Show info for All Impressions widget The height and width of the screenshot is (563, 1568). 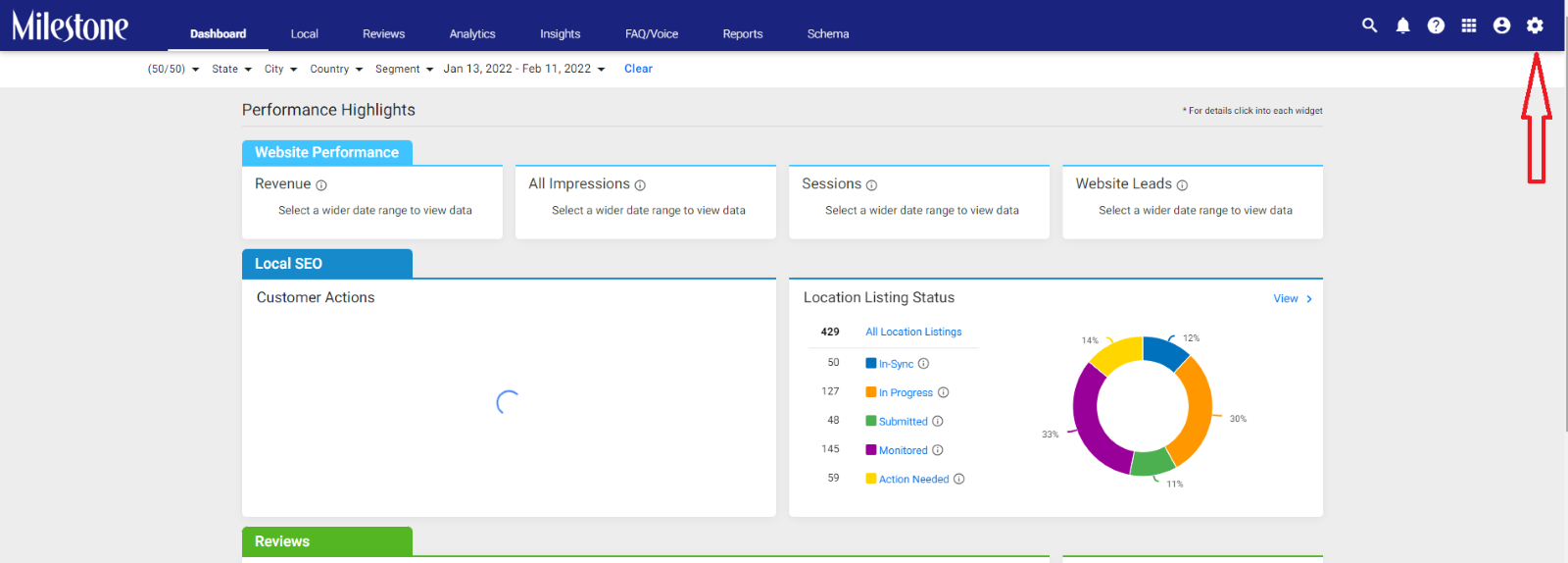point(640,185)
